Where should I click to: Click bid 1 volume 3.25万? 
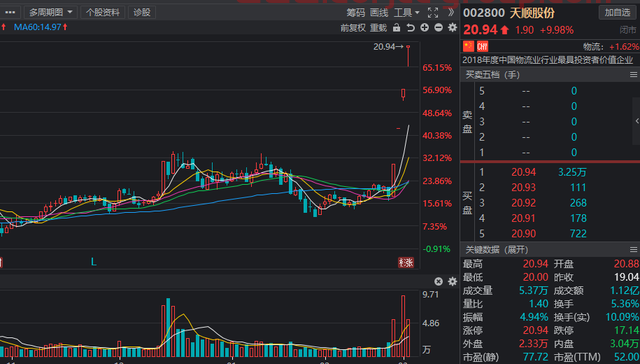pyautogui.click(x=572, y=172)
